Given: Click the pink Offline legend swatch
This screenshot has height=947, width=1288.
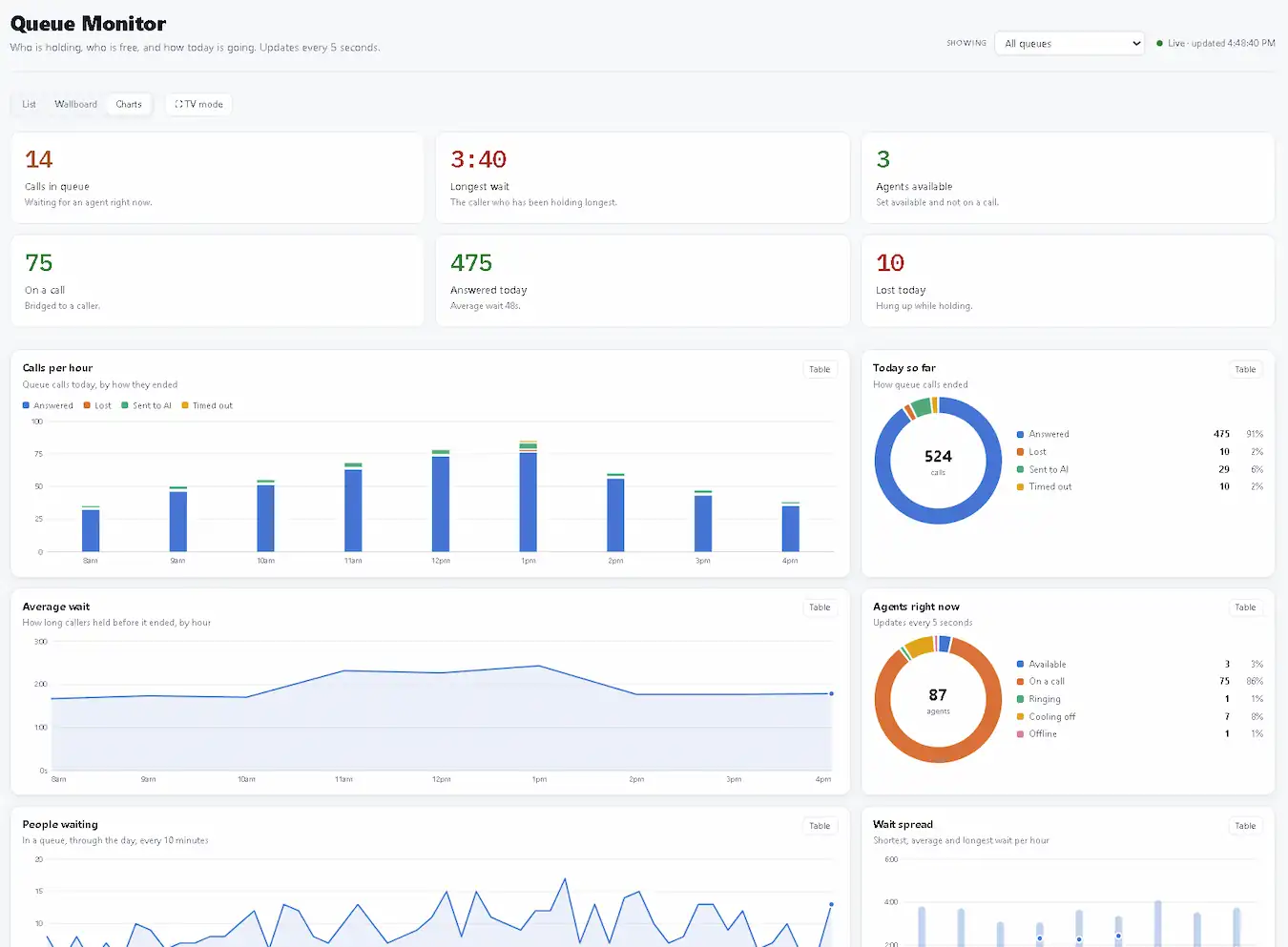Looking at the screenshot, I should click(1020, 734).
